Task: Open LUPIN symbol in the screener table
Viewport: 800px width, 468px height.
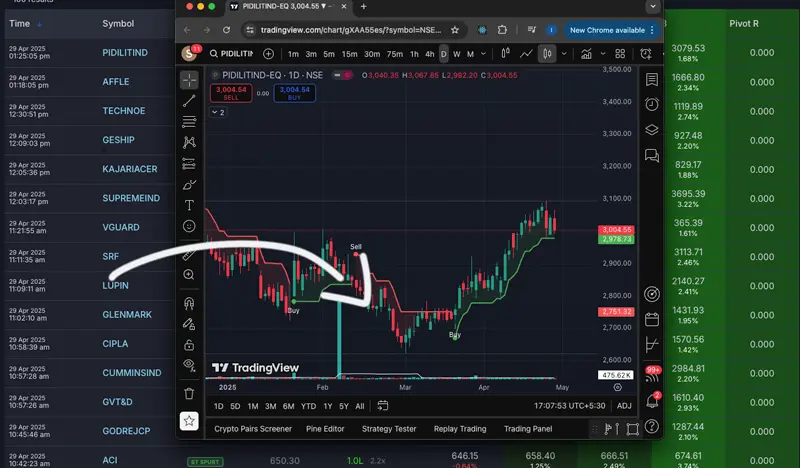Action: point(115,285)
